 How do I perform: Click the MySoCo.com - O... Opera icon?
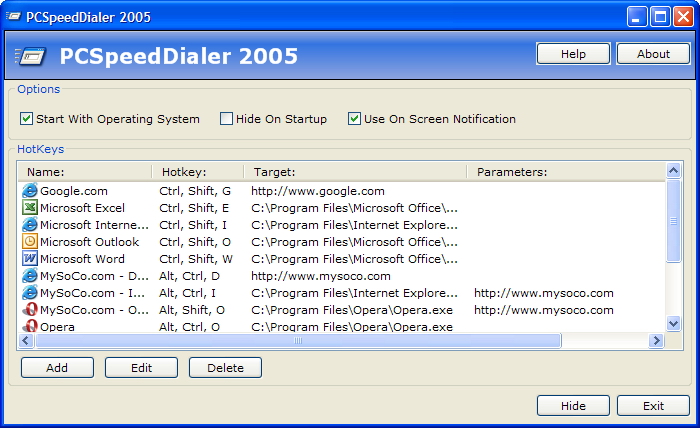pos(29,309)
